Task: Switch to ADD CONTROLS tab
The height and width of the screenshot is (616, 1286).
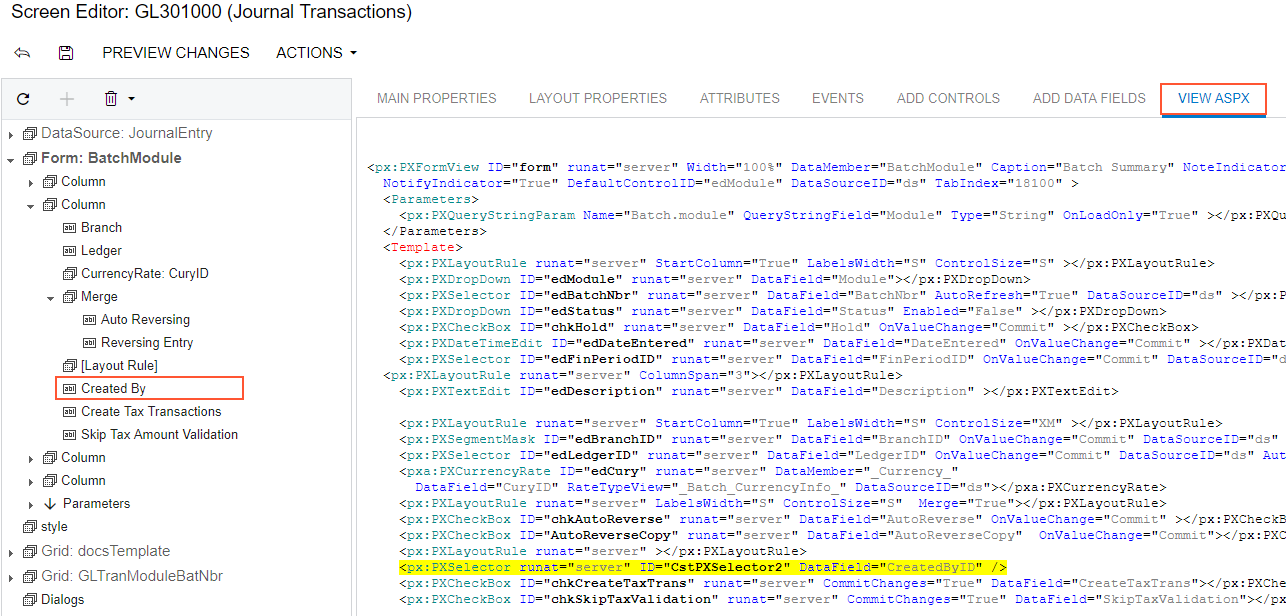Action: coord(948,98)
